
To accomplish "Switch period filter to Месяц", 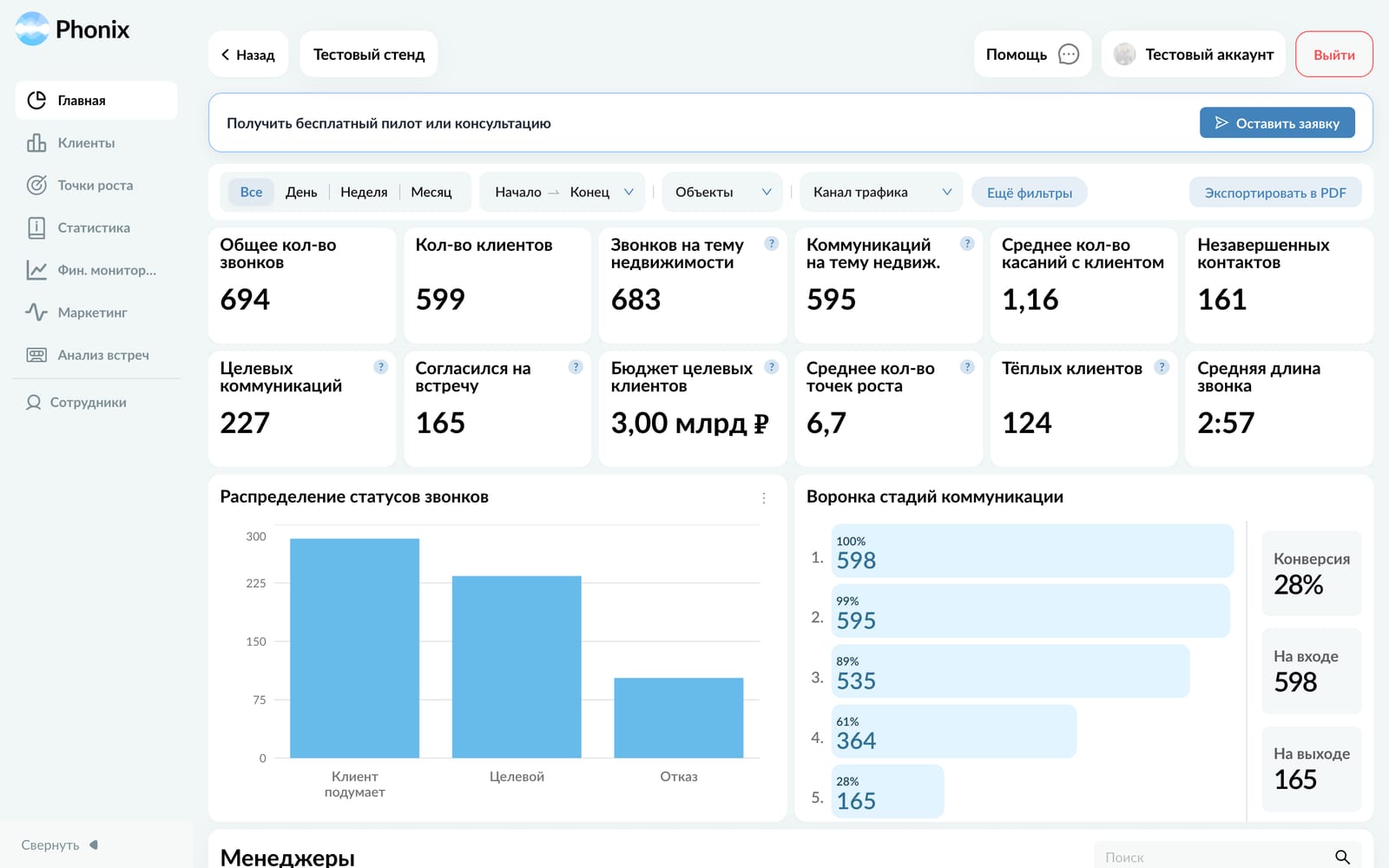I will point(431,192).
